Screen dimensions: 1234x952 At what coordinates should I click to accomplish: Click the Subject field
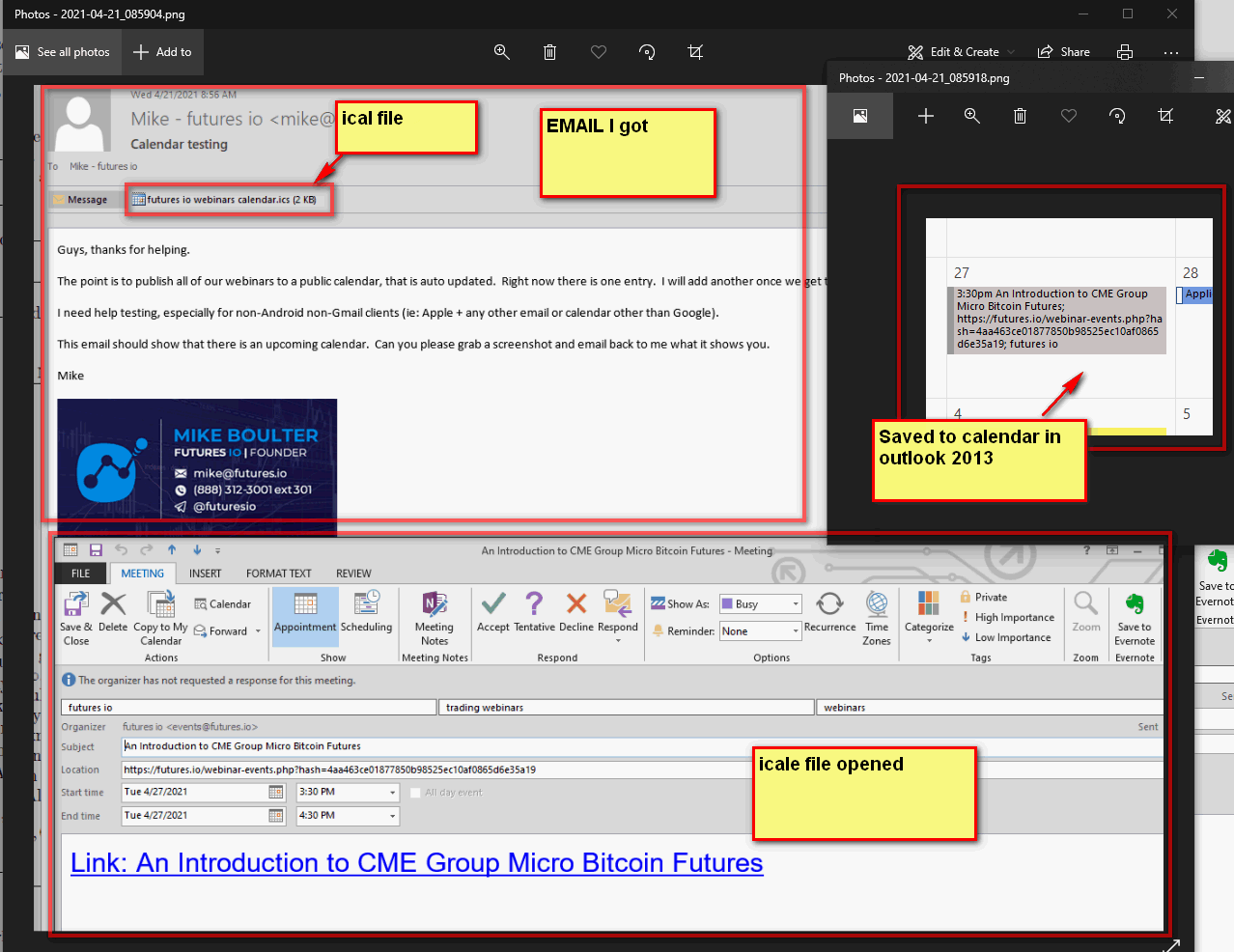(x=642, y=746)
